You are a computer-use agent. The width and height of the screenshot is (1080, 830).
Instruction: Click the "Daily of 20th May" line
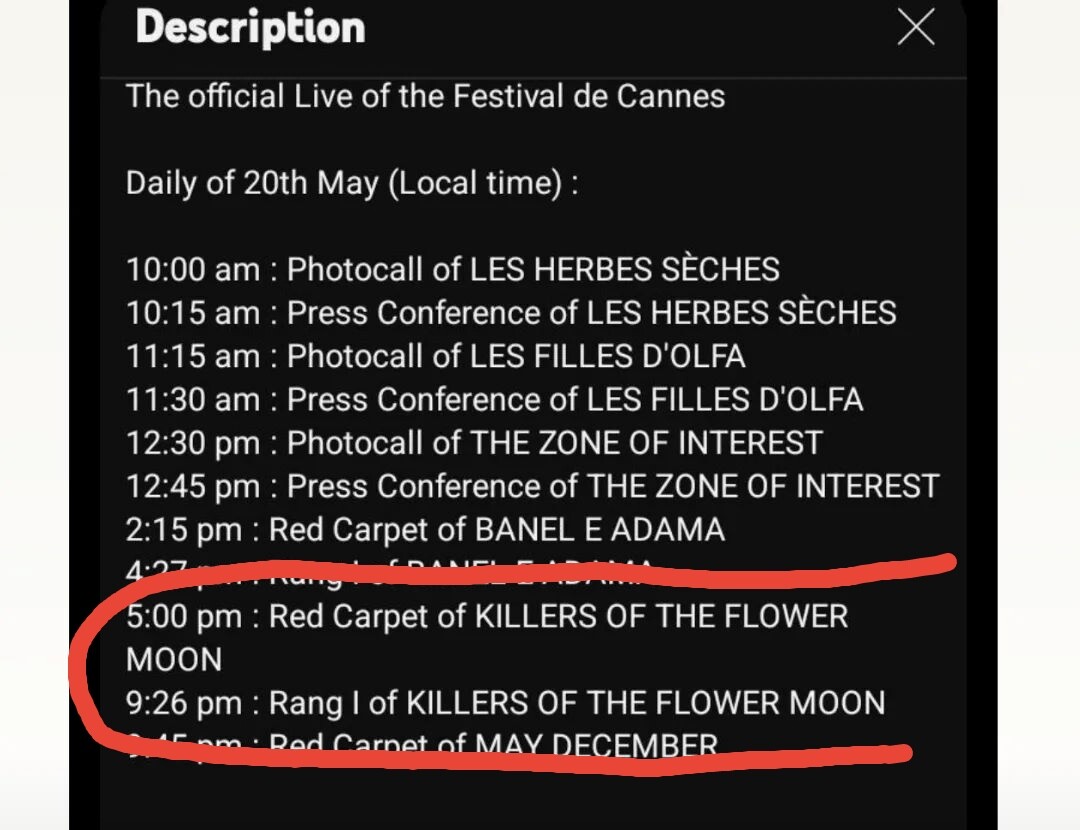[351, 184]
